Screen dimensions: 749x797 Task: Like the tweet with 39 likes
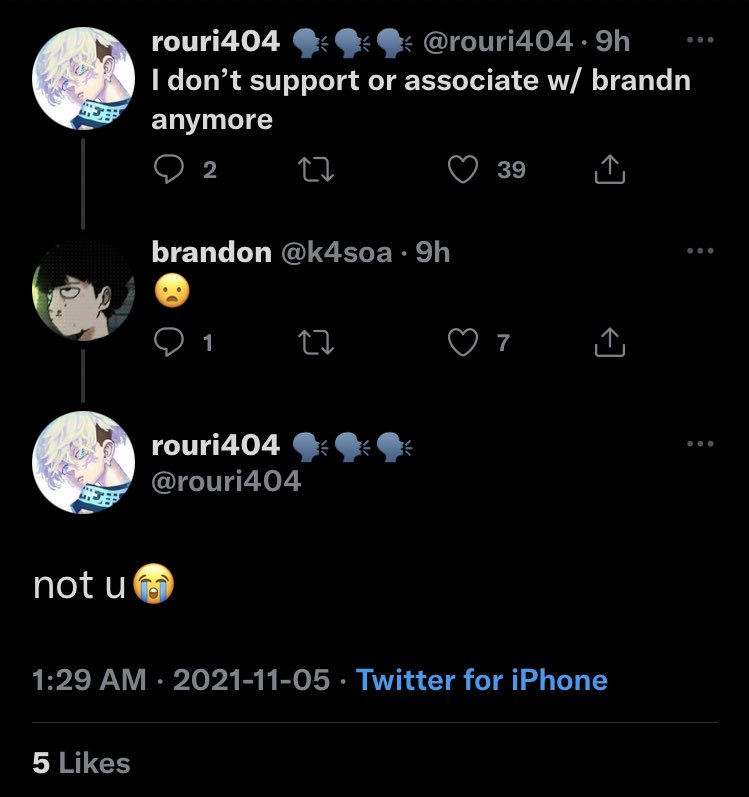click(x=463, y=169)
